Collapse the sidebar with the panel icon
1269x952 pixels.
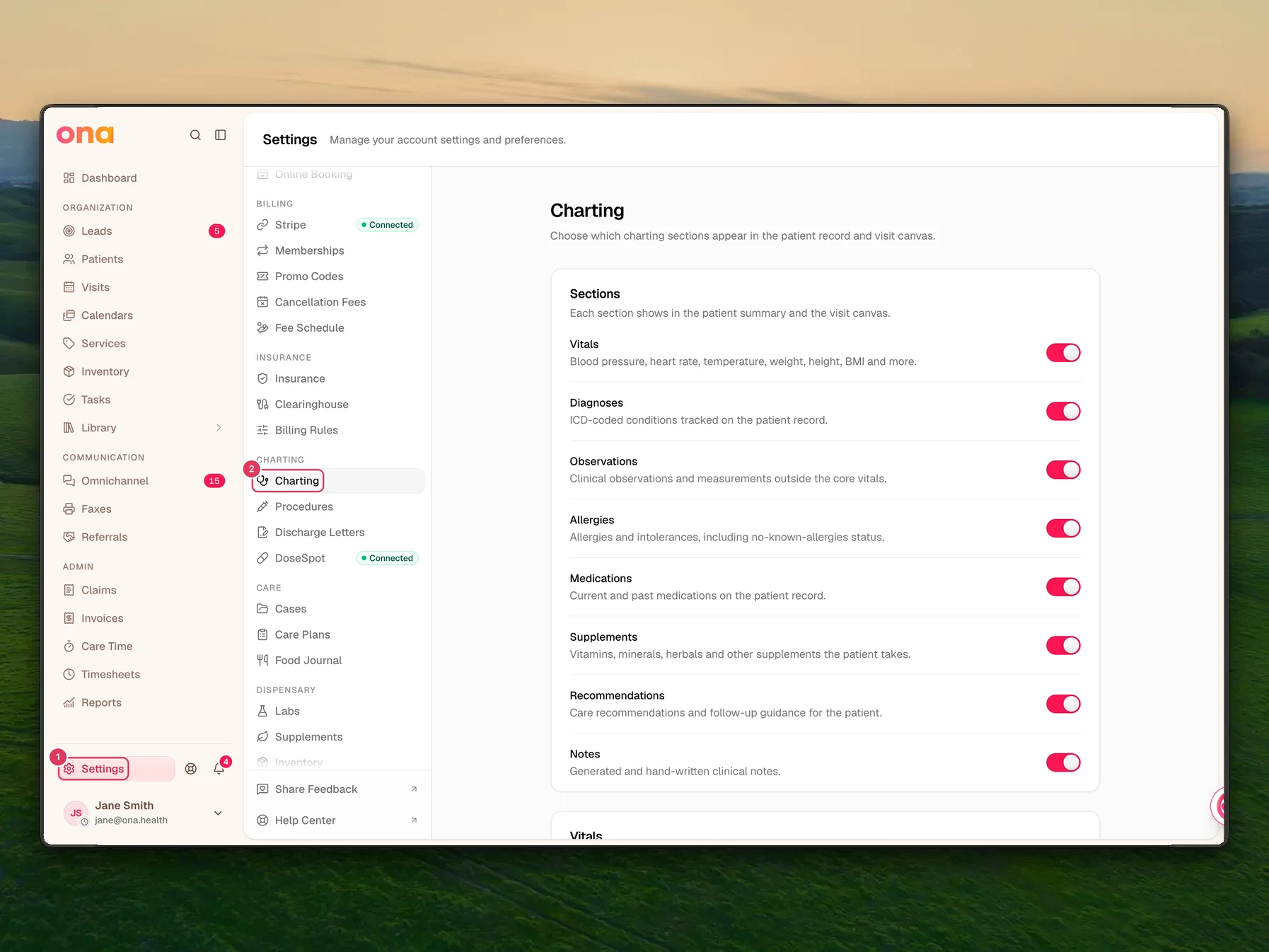tap(221, 135)
